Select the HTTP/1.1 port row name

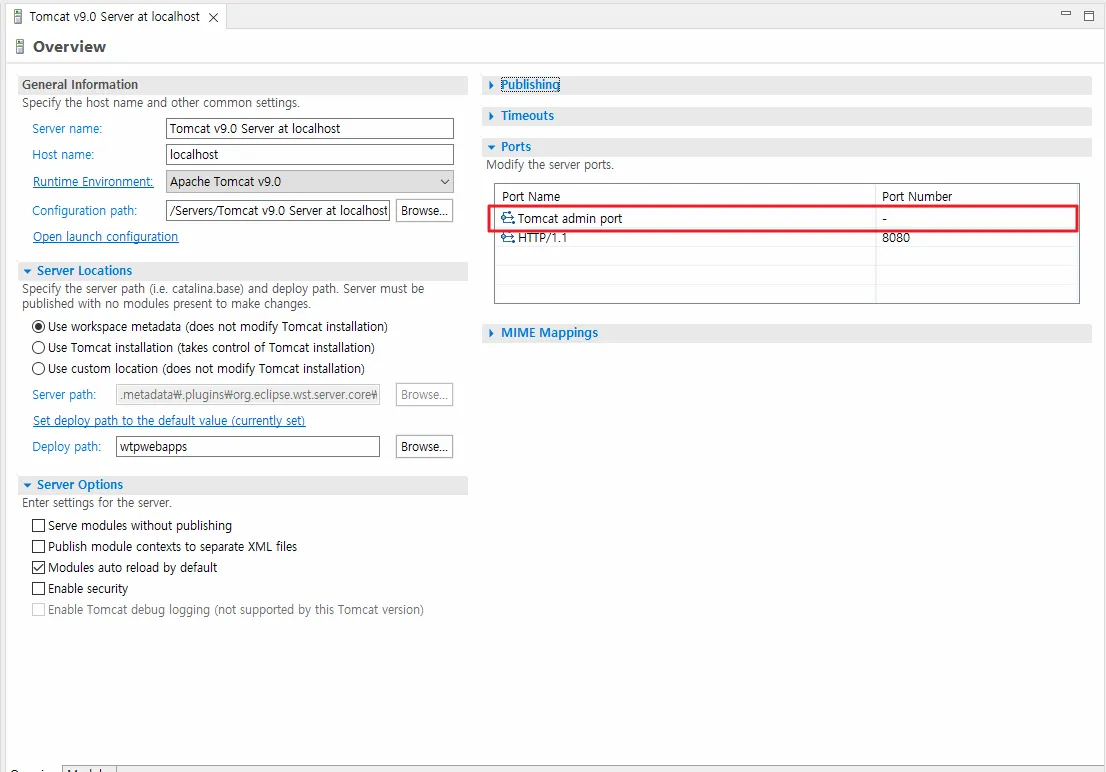[x=542, y=238]
